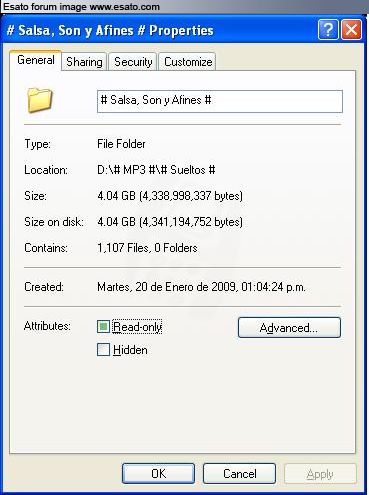Click the "Attributes:" label

point(47,326)
